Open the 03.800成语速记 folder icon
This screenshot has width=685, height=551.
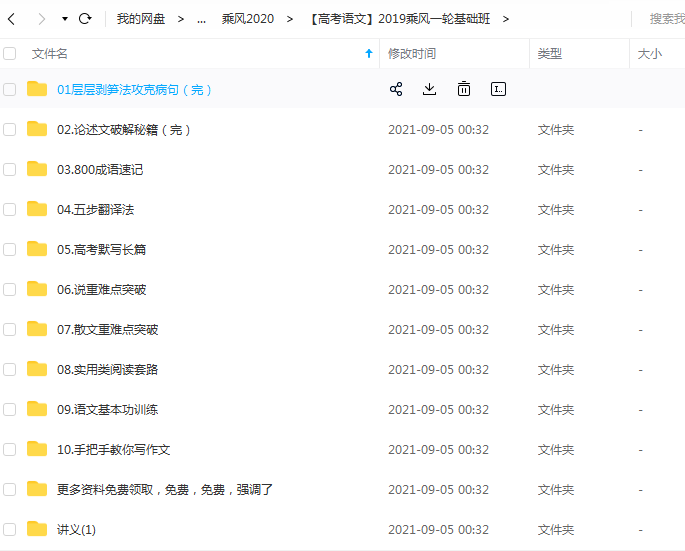pos(37,169)
